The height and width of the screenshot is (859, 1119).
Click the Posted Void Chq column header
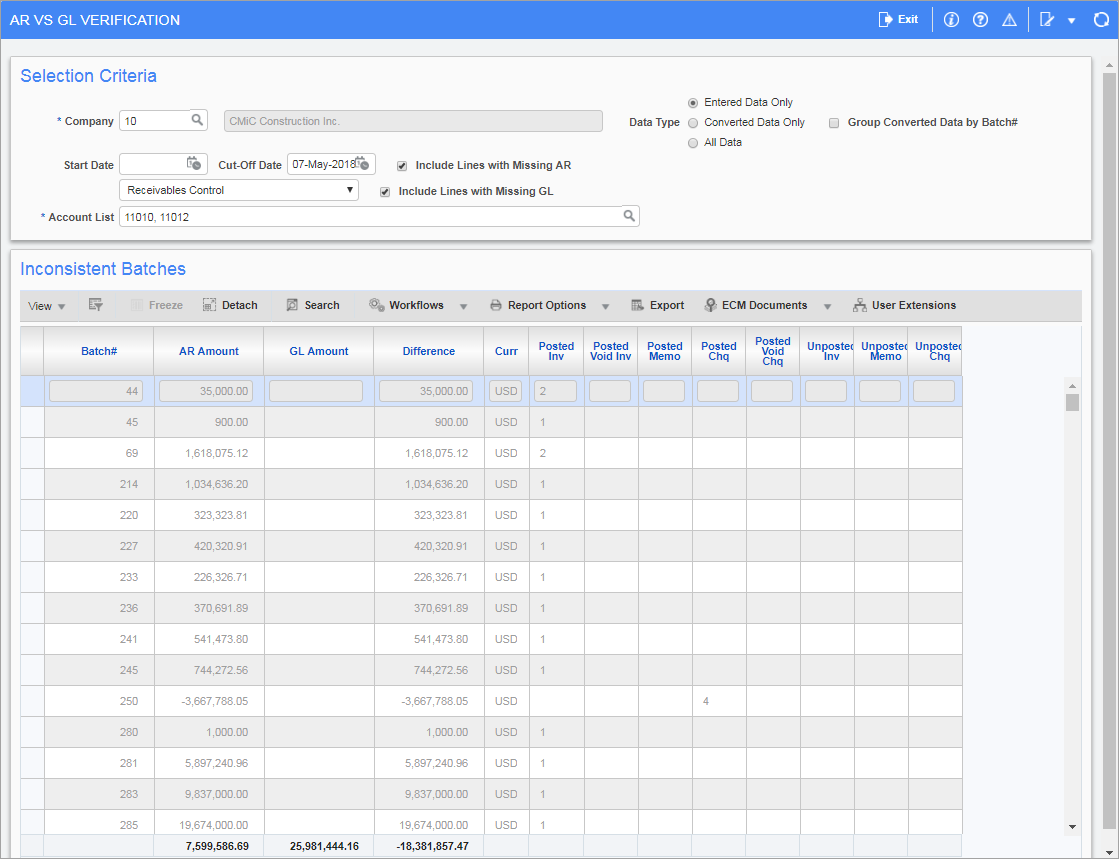(x=772, y=351)
